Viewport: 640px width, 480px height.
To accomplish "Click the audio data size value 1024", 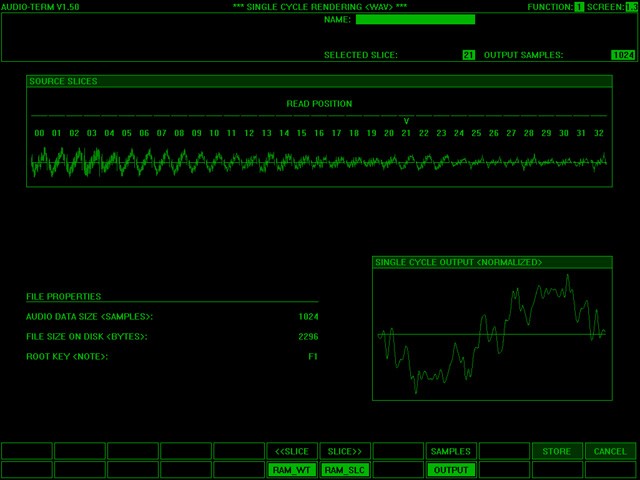I will click(308, 317).
